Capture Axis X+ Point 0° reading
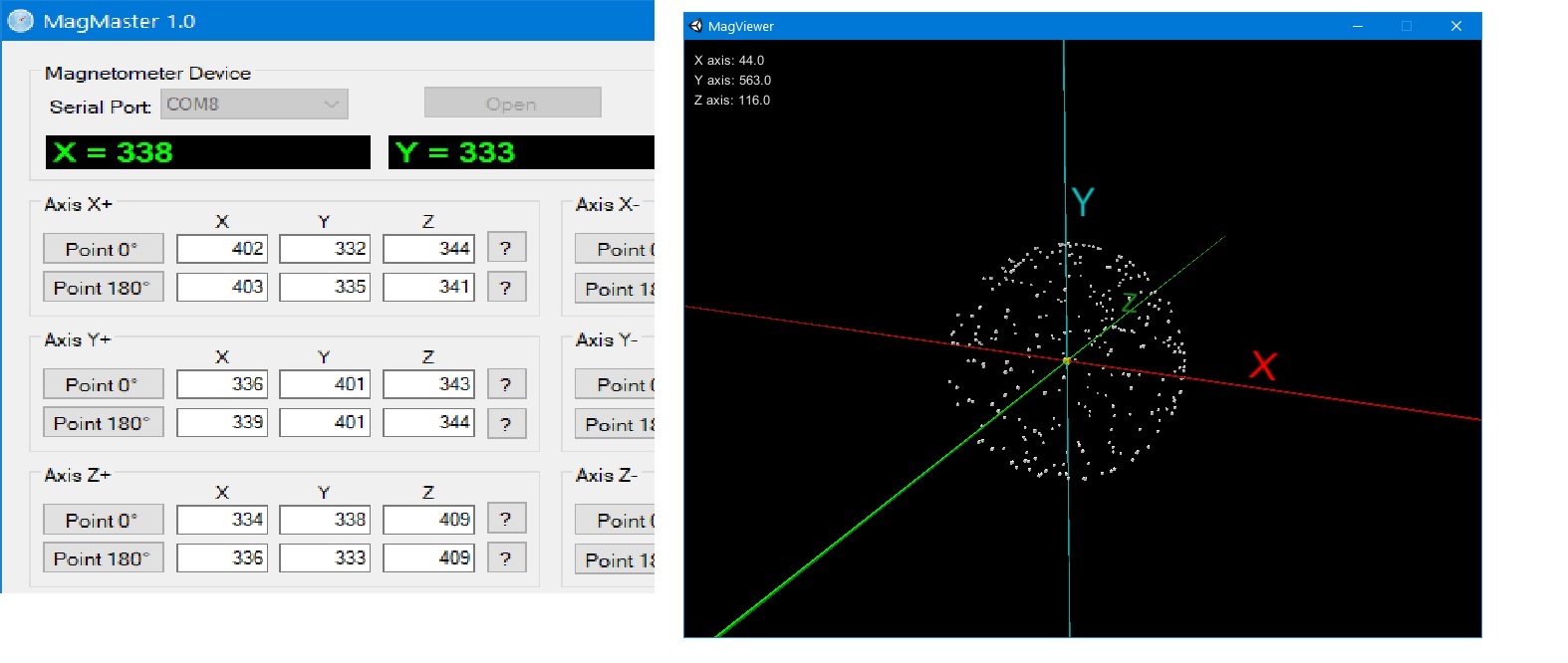1568x663 pixels. [103, 249]
